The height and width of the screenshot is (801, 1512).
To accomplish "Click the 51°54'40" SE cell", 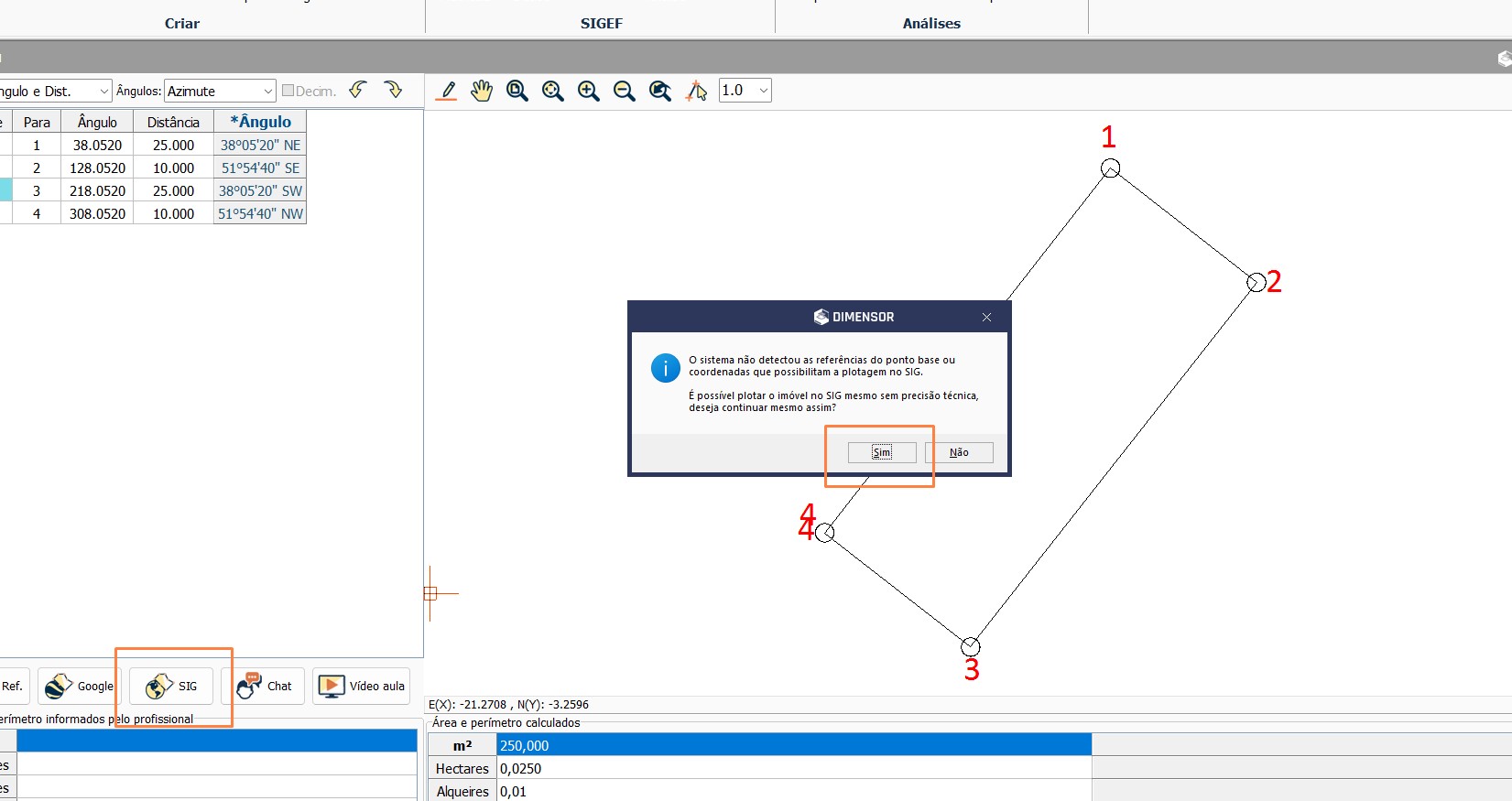I will coord(260,168).
